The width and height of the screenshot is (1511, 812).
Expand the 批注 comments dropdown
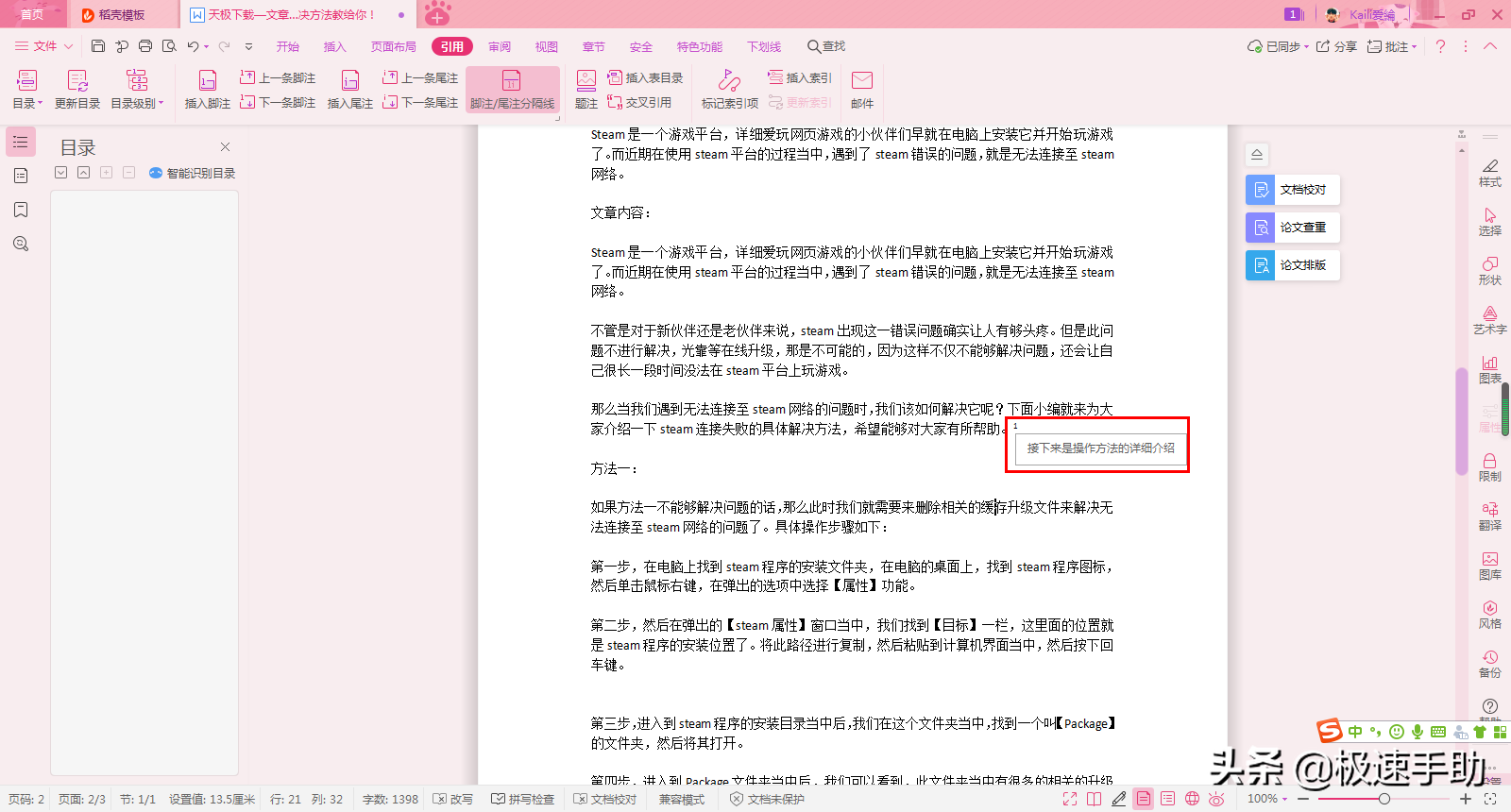[x=1393, y=46]
